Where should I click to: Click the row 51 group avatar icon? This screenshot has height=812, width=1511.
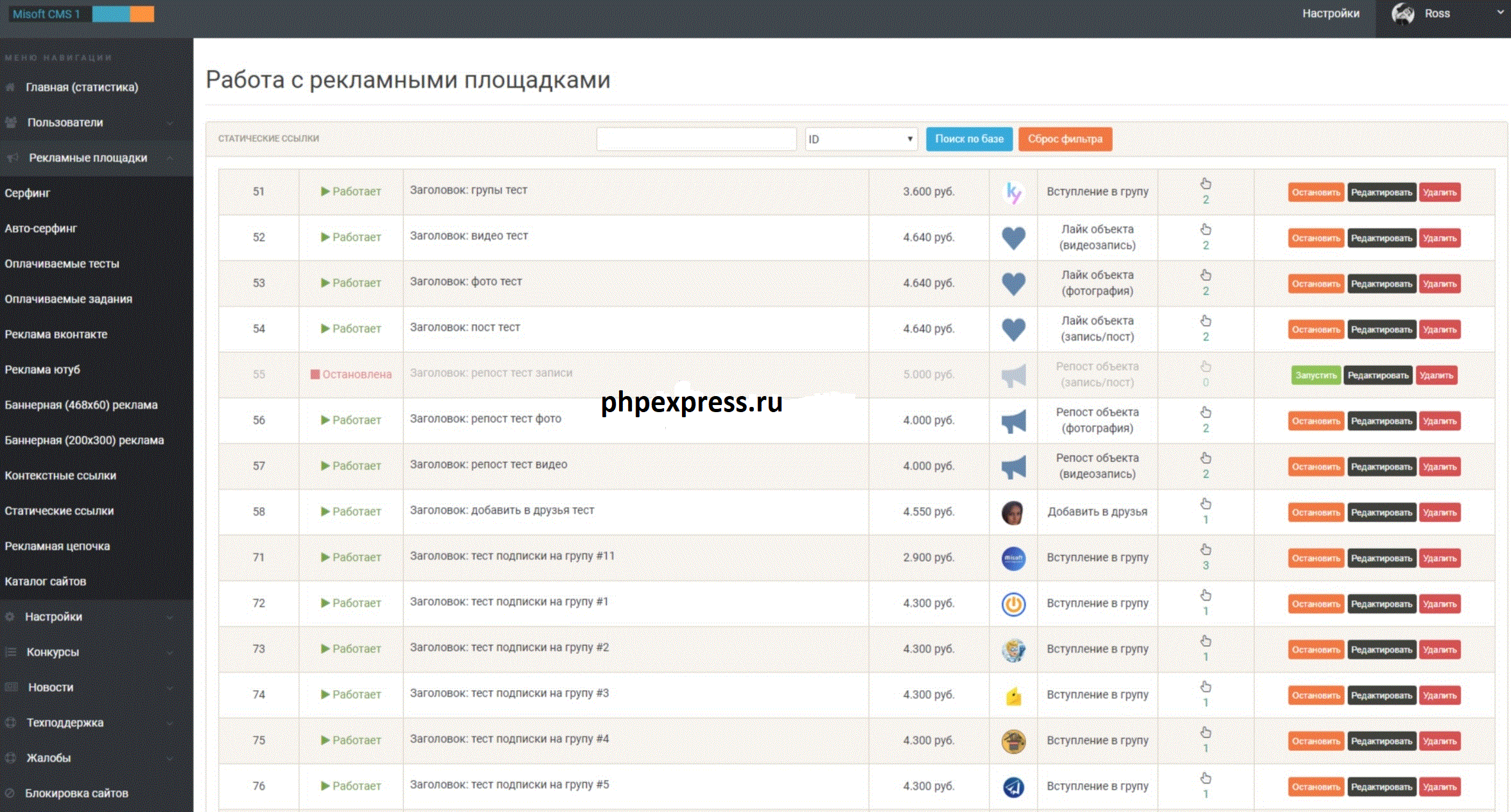pyautogui.click(x=1013, y=192)
